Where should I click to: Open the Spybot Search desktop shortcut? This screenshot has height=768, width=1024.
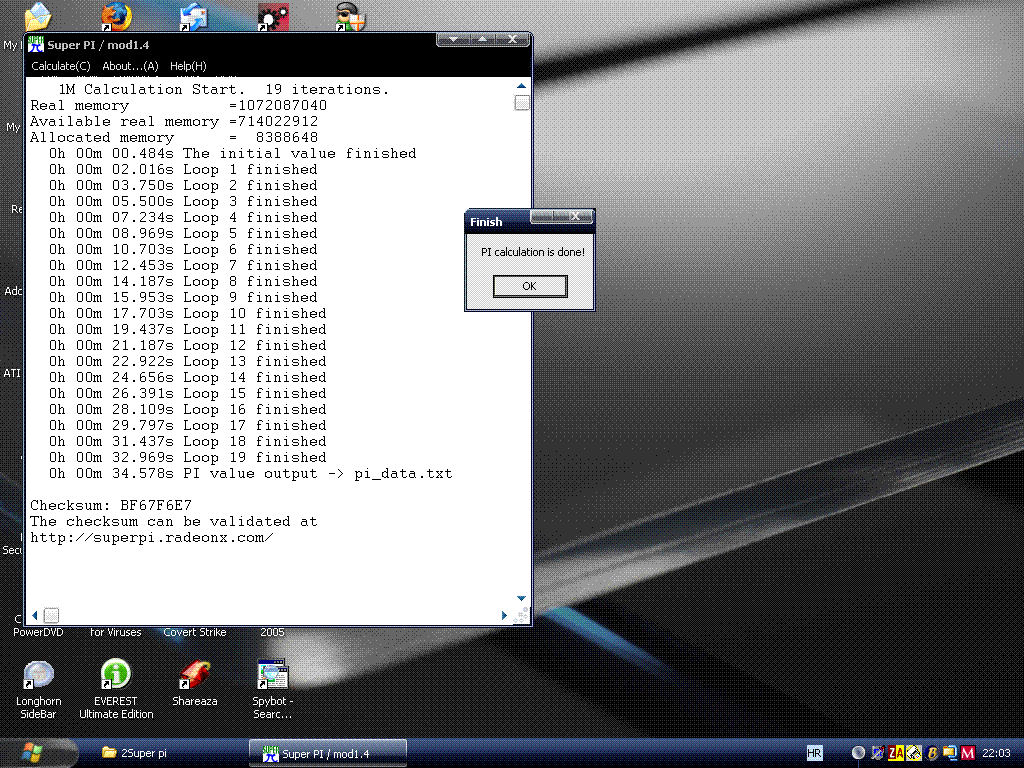pos(272,676)
